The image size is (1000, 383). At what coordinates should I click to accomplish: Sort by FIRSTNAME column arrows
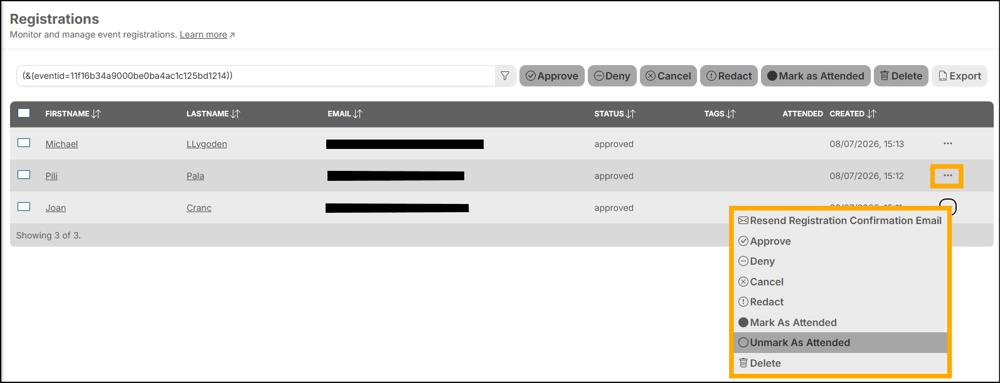point(96,113)
